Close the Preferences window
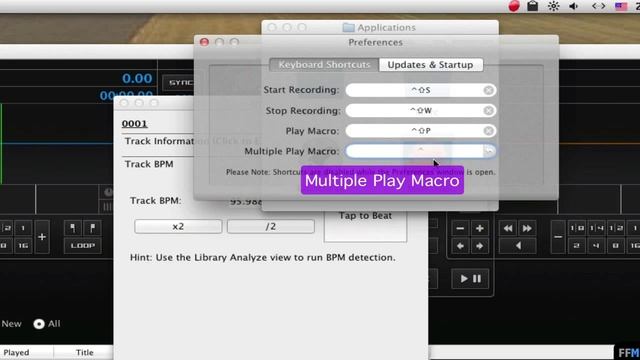 click(204, 42)
